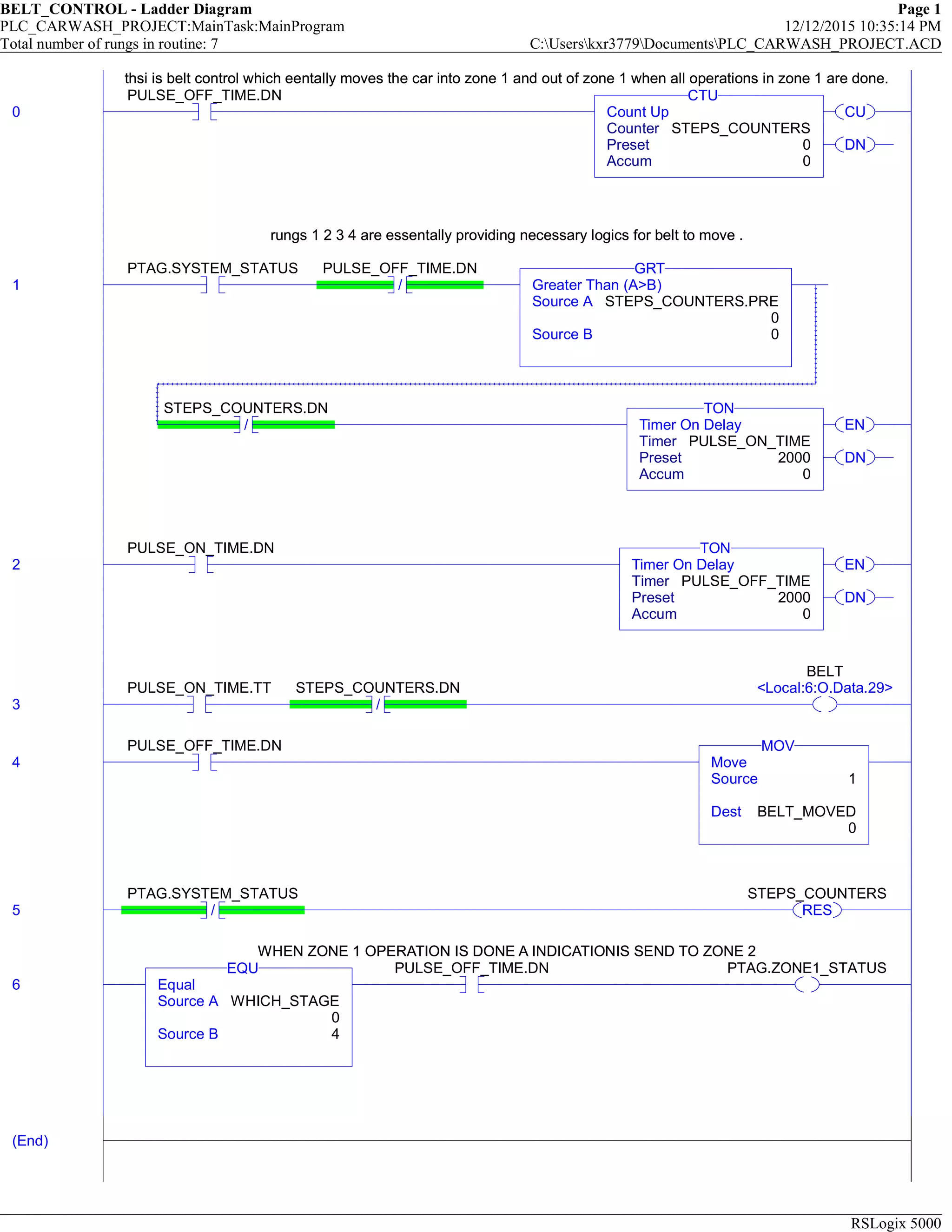This screenshot has width=952, height=1232.
Task: Click the Accum value in the PULSE_ON_TIME block
Action: pos(807,474)
